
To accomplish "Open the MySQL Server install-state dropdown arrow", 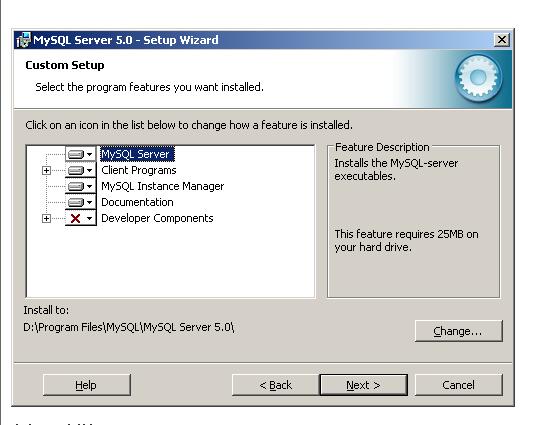I will pos(90,154).
